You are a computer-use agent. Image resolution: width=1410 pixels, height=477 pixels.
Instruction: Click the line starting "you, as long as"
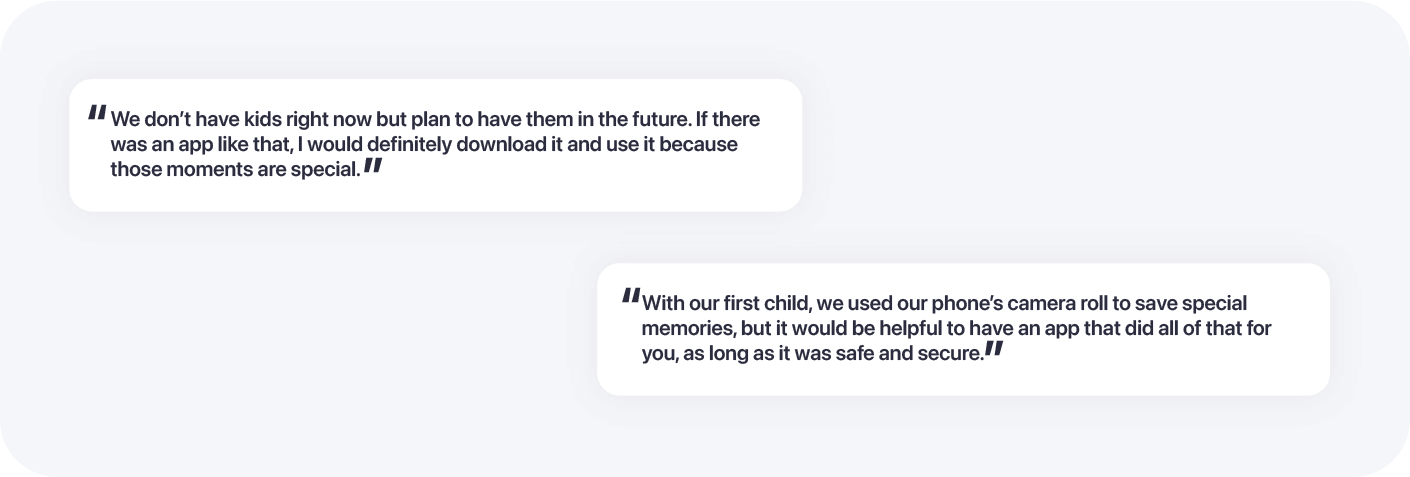812,354
